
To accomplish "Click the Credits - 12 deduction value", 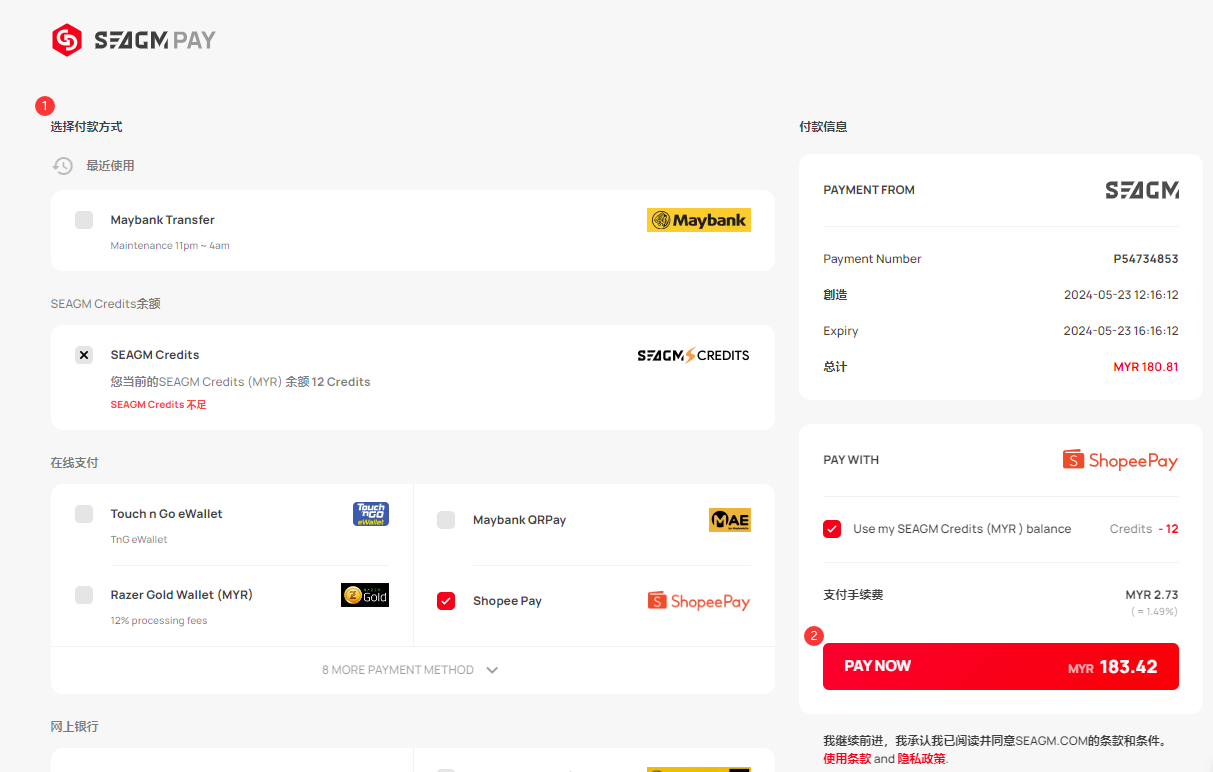I will pos(1144,529).
